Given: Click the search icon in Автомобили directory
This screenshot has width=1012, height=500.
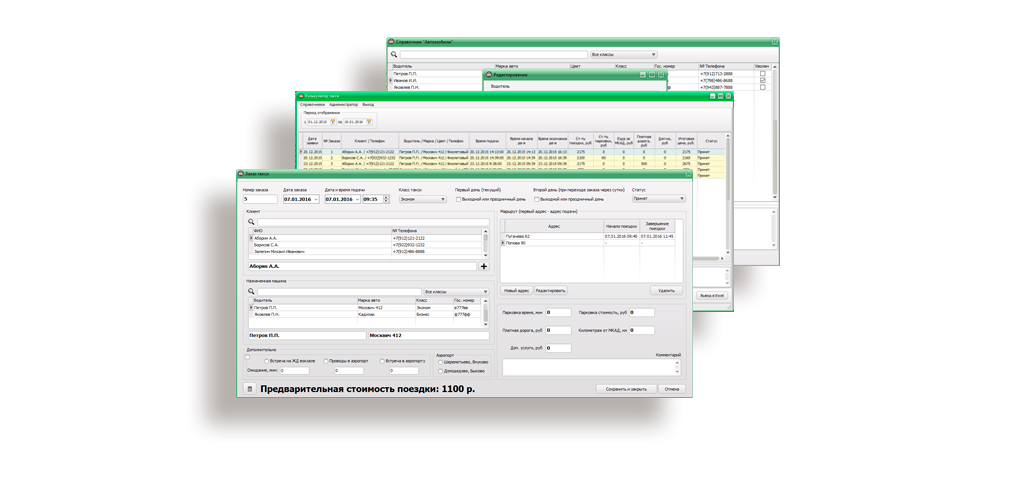Looking at the screenshot, I should (393, 54).
